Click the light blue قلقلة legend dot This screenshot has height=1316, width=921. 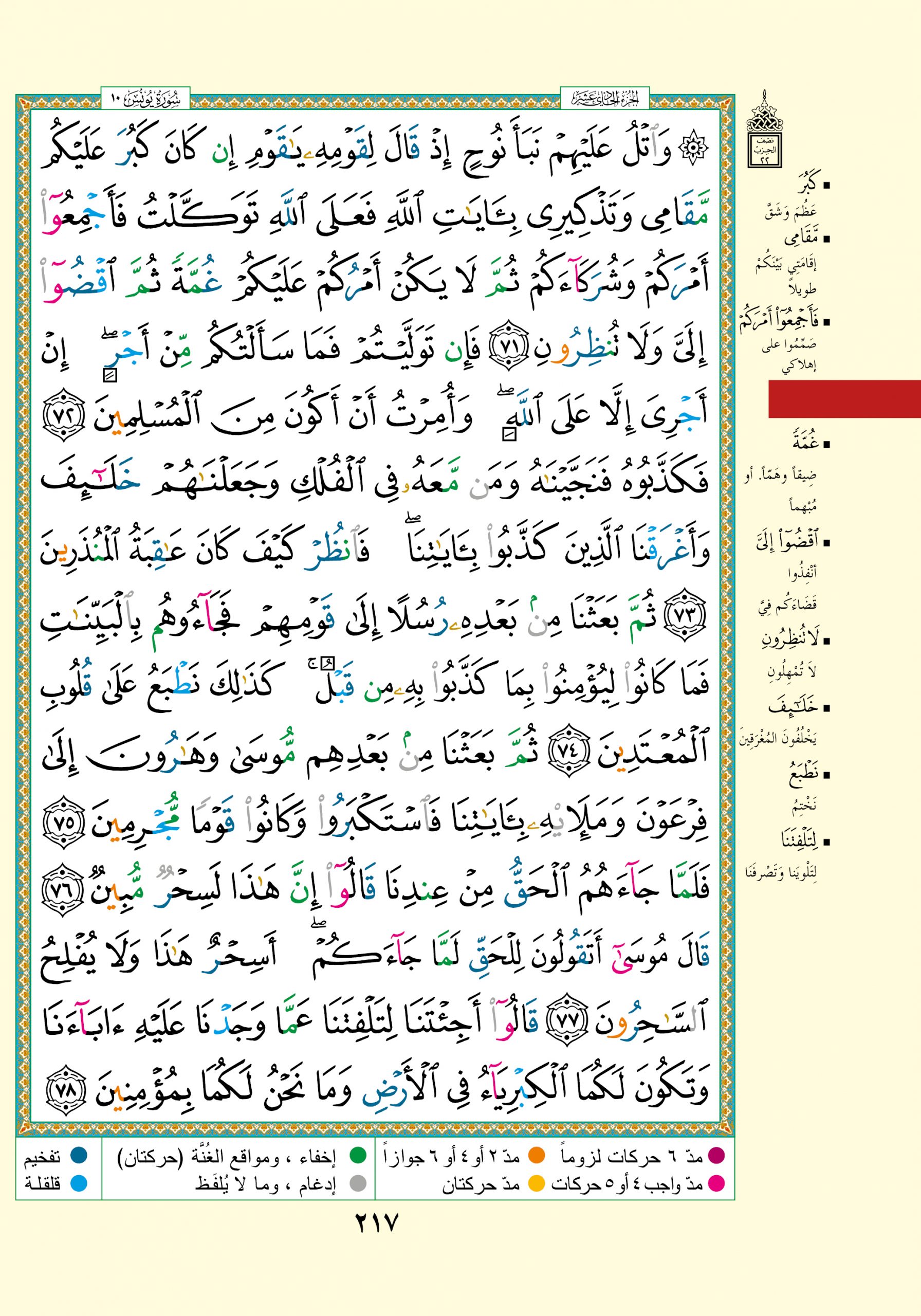[x=78, y=1183]
